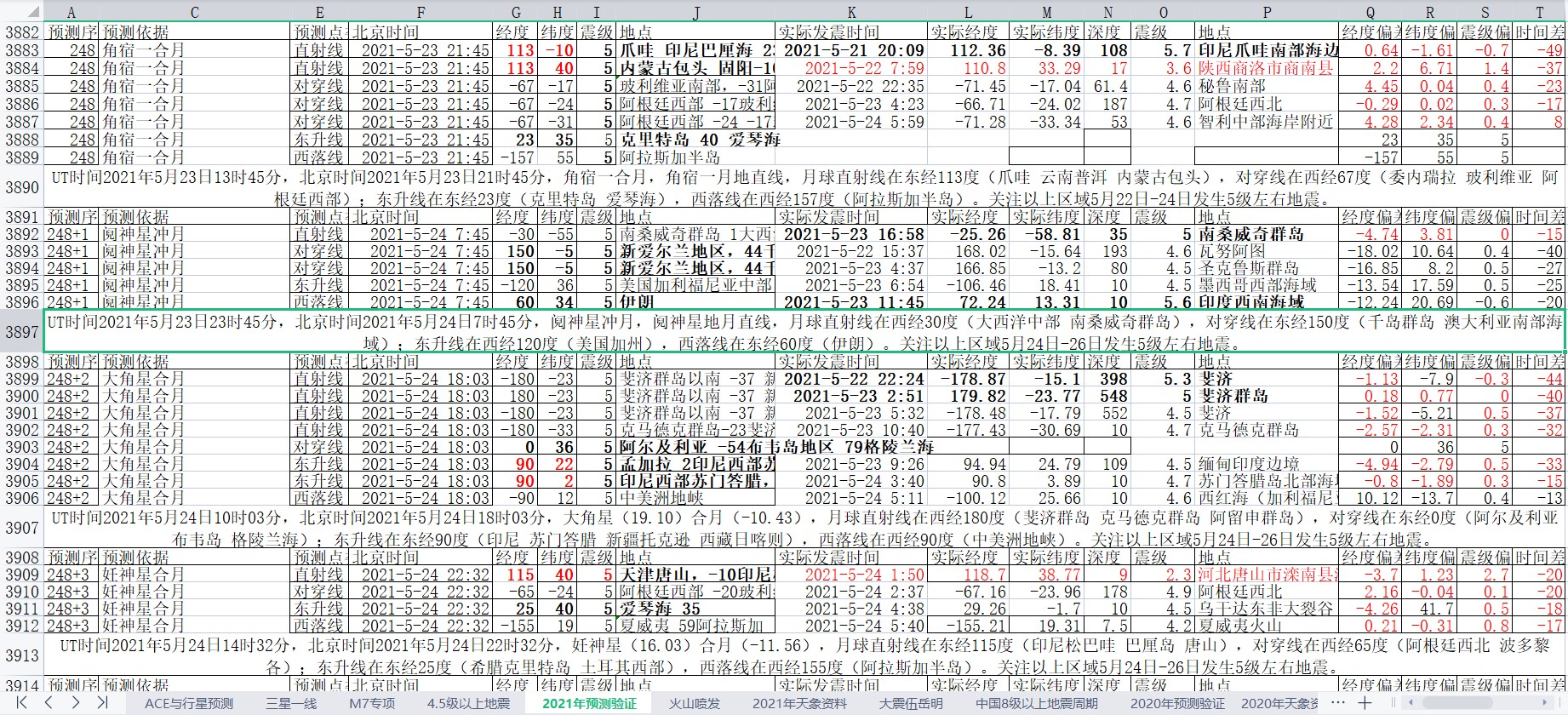Open the 大震伍岳明 sheet tab
This screenshot has height=715, width=1568.
pos(911,703)
